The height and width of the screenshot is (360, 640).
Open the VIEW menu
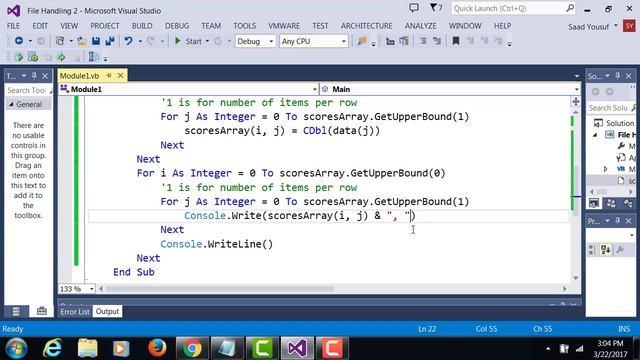[x=69, y=26]
